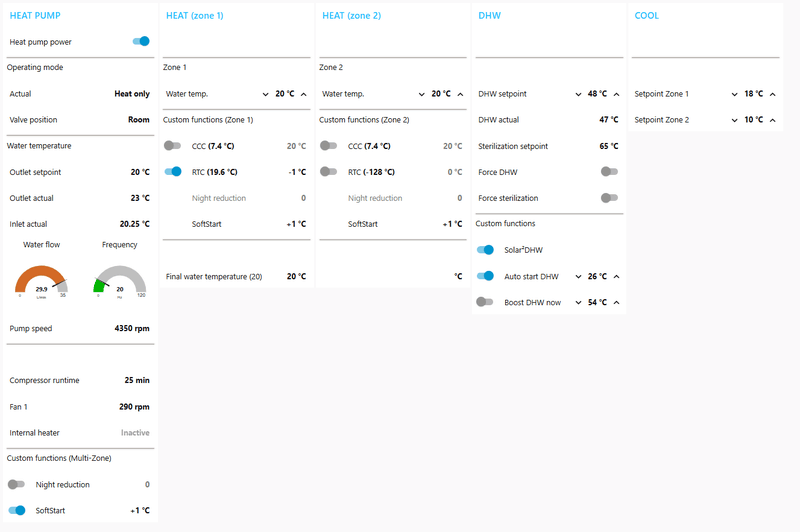Lower Auto start DHW temperature chevron

pos(578,276)
